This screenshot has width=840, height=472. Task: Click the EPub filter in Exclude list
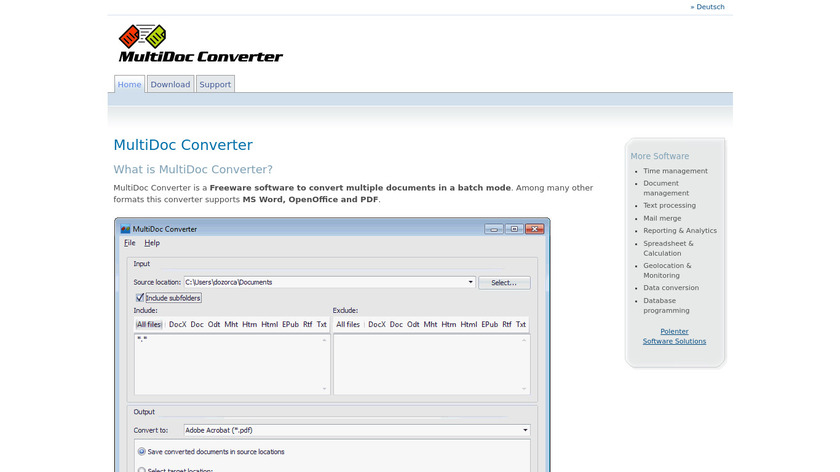click(490, 325)
